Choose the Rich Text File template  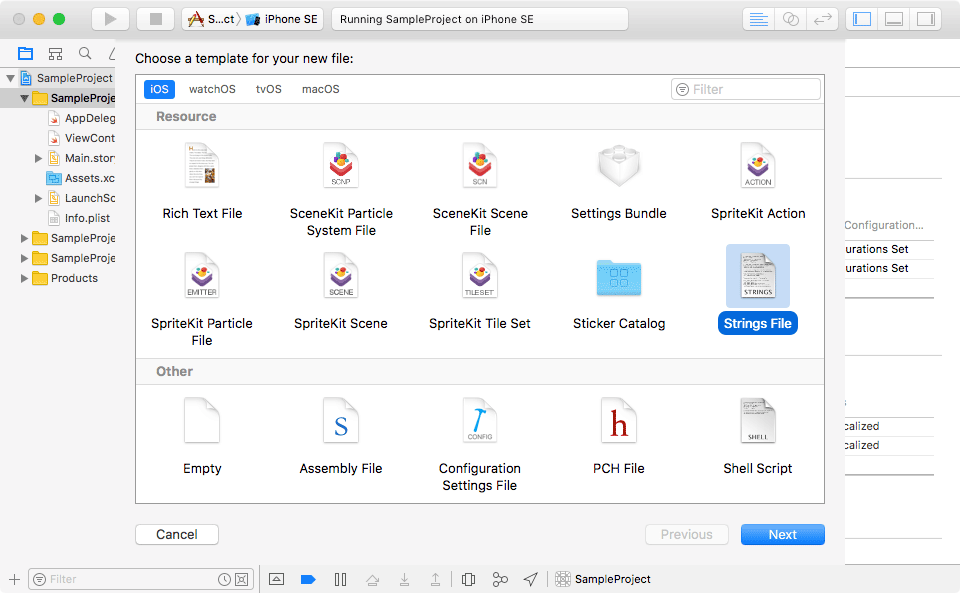click(202, 181)
